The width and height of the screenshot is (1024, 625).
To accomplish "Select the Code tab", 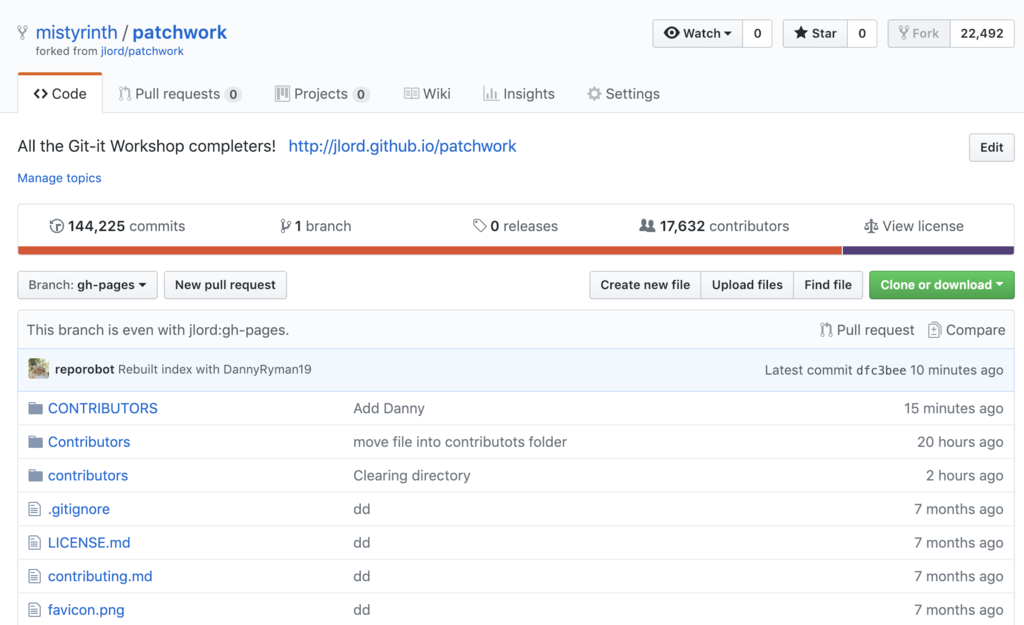I will pyautogui.click(x=60, y=93).
